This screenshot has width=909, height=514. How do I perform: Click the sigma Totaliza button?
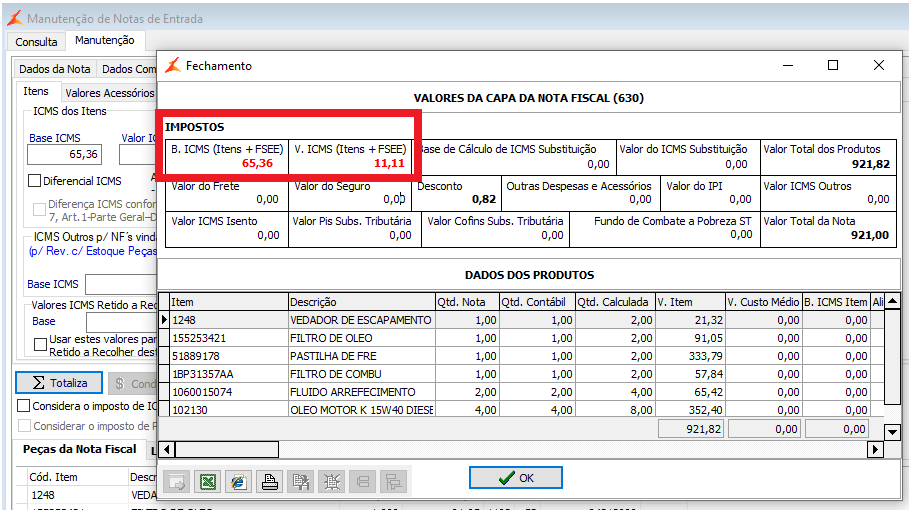59,383
